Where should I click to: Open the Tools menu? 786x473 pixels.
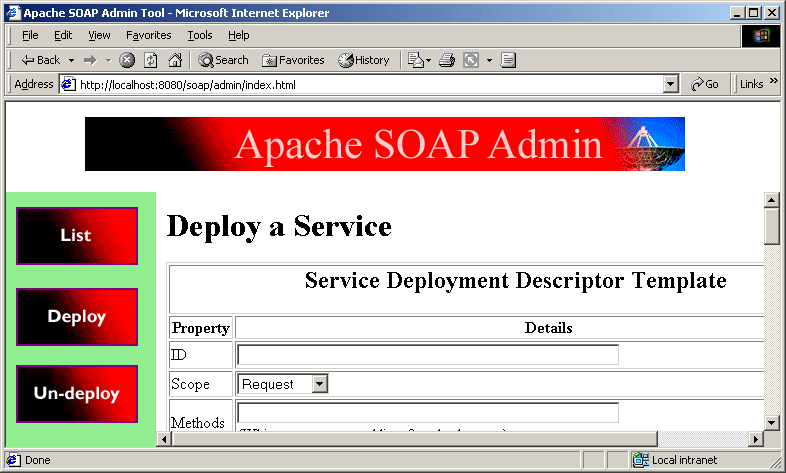pos(200,35)
